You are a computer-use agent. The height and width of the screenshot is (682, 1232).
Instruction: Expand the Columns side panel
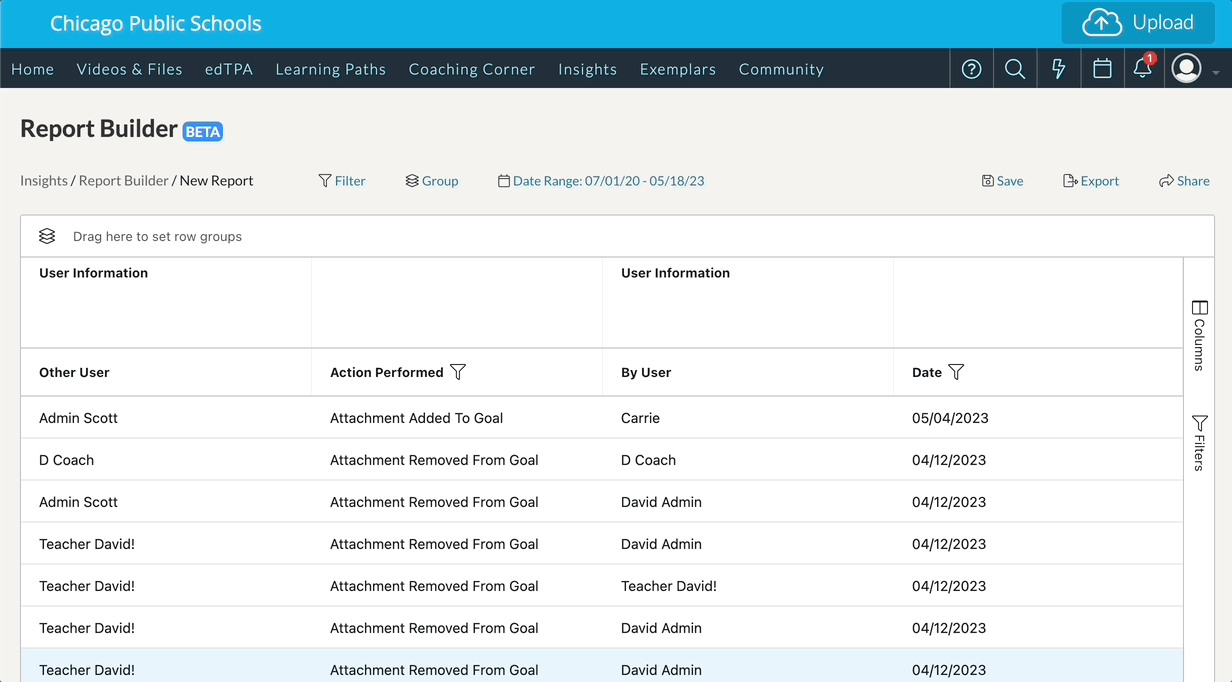1199,335
